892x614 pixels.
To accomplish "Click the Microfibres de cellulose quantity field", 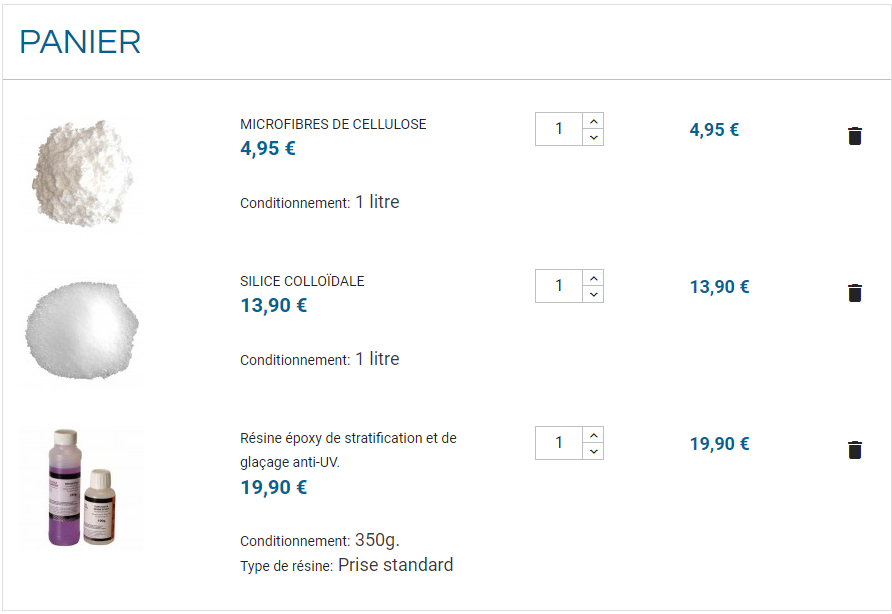I will tap(559, 129).
